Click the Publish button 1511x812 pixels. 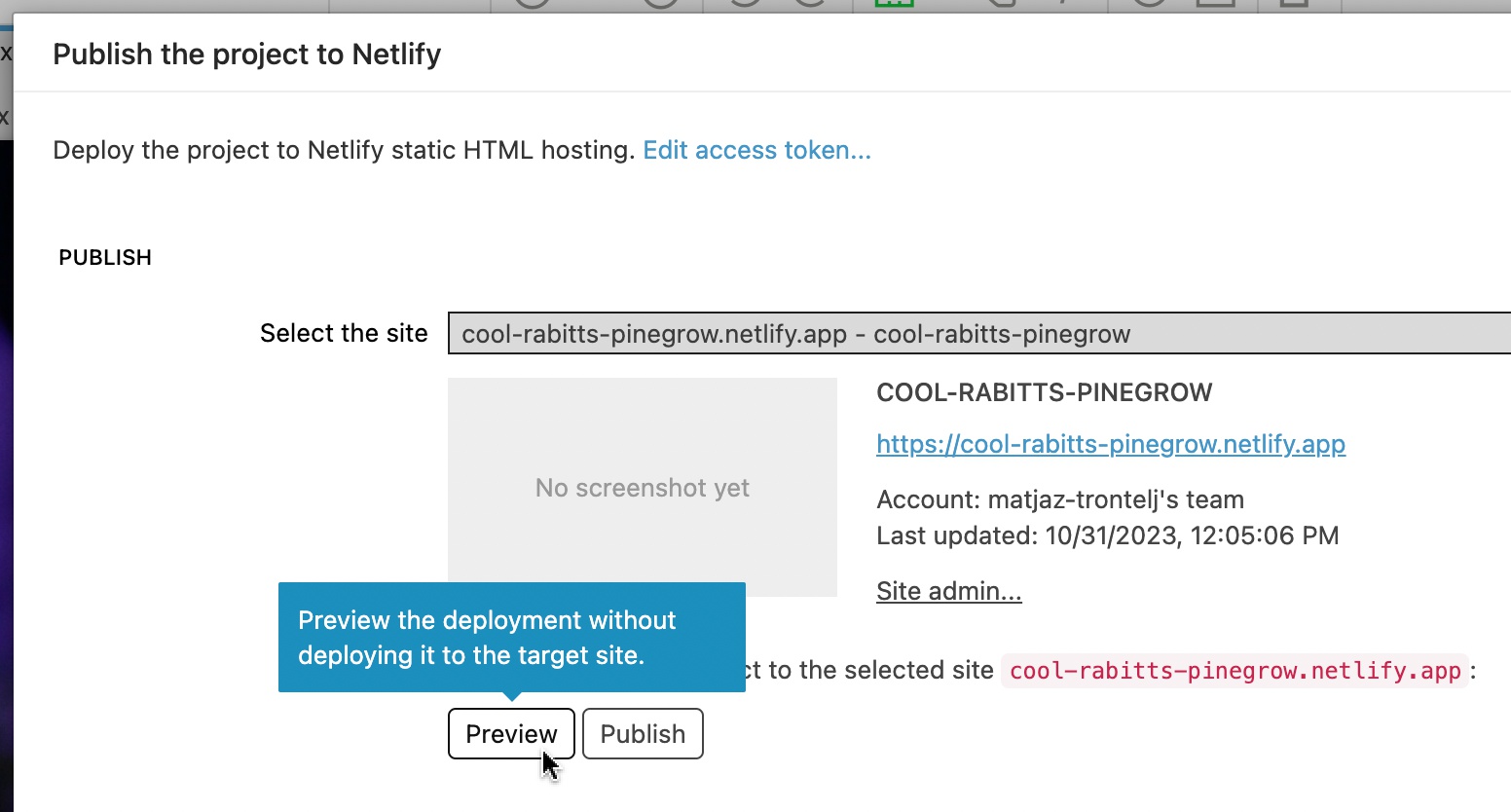(643, 733)
